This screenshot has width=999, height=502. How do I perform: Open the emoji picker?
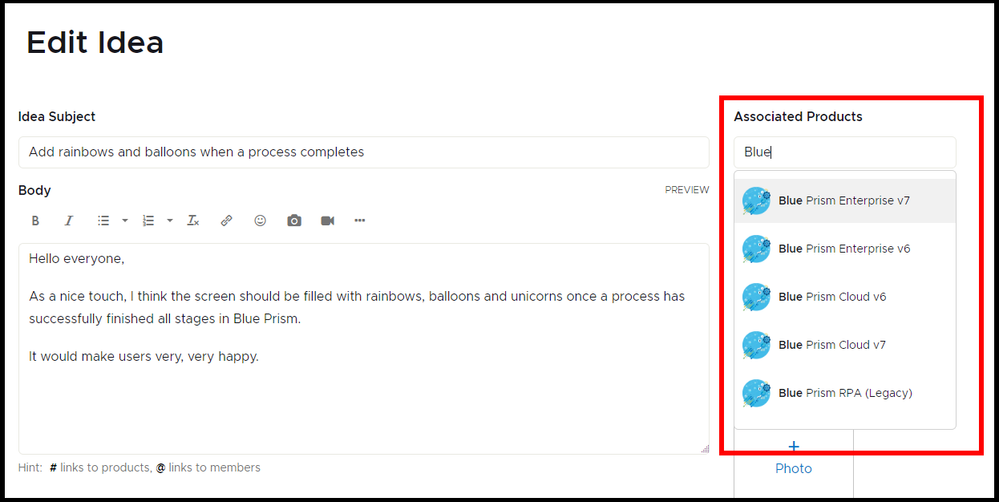click(x=260, y=221)
